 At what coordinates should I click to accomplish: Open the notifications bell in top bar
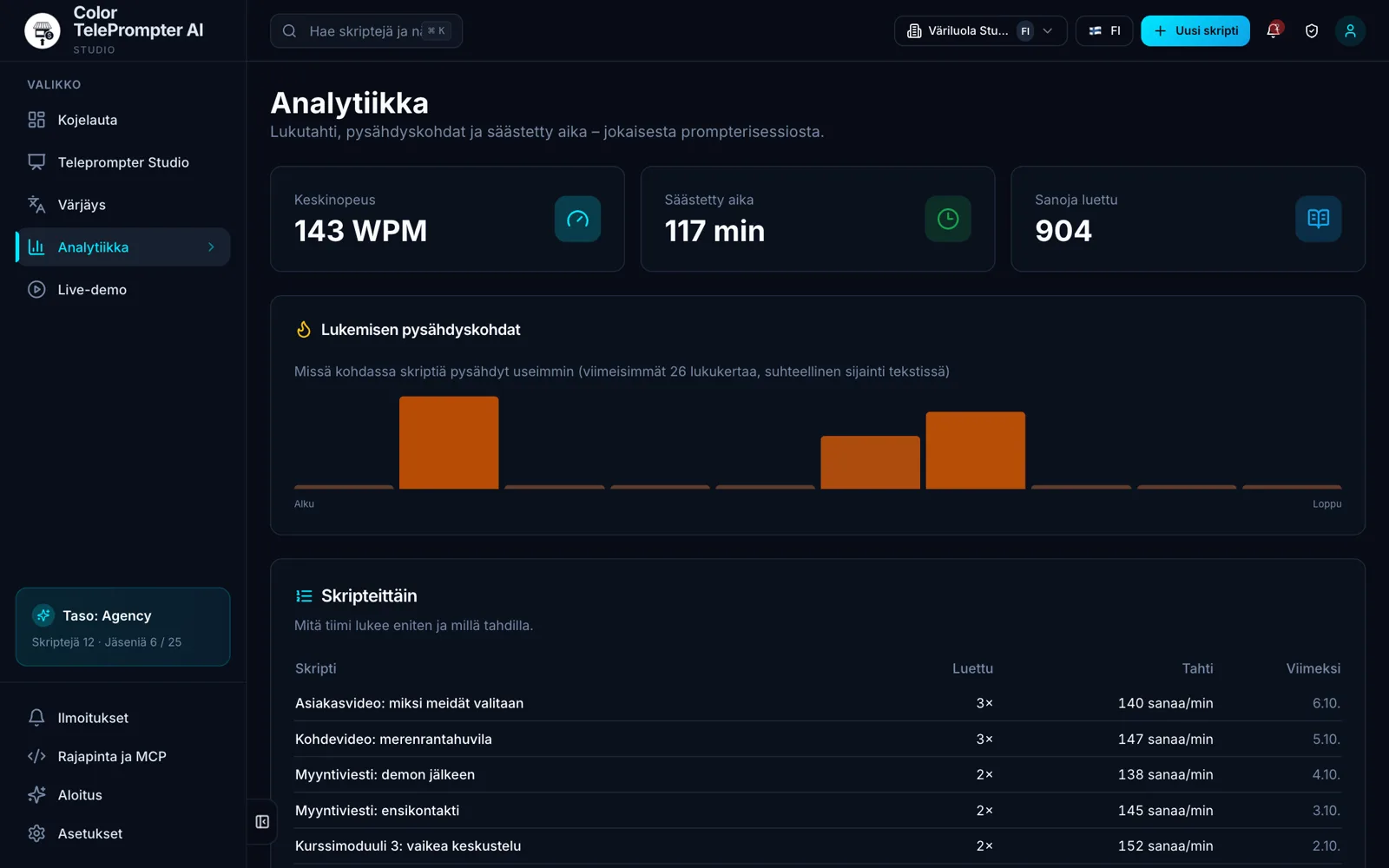[1274, 30]
